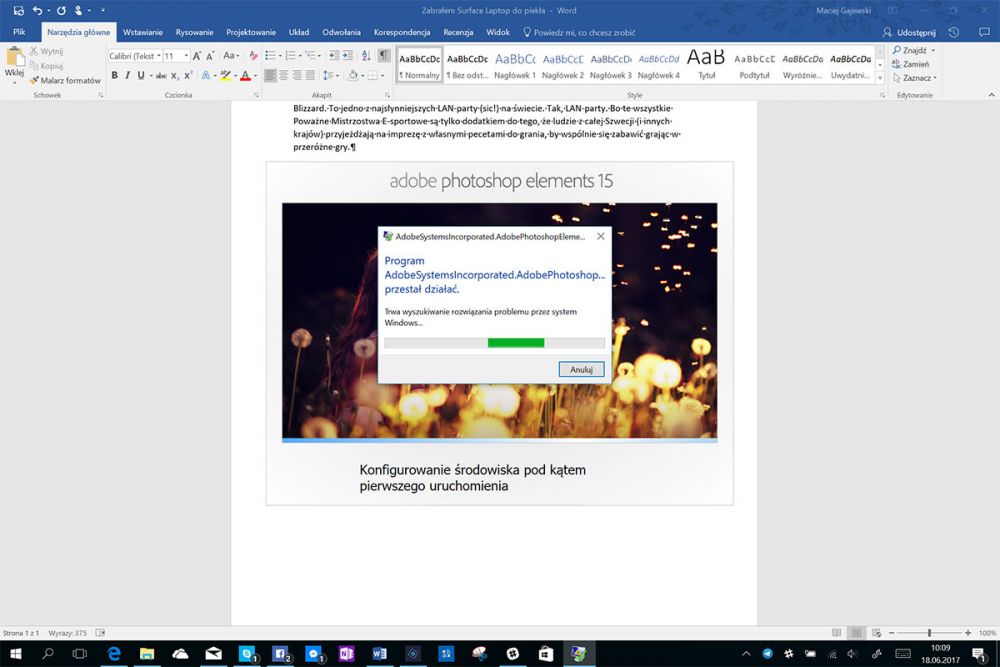Apply strikethrough with the abc icon
The image size is (1000, 667).
[x=161, y=75]
